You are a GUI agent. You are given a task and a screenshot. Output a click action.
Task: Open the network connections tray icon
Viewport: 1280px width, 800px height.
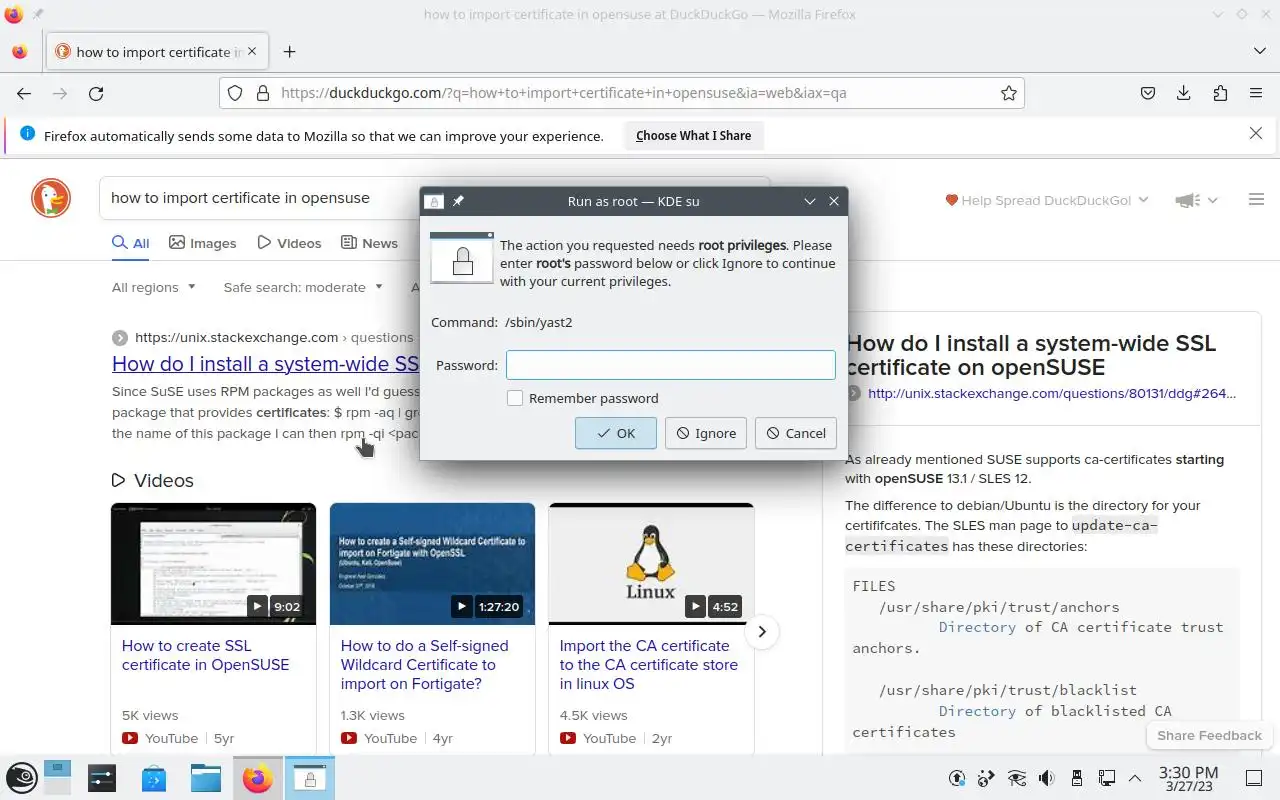point(1107,778)
